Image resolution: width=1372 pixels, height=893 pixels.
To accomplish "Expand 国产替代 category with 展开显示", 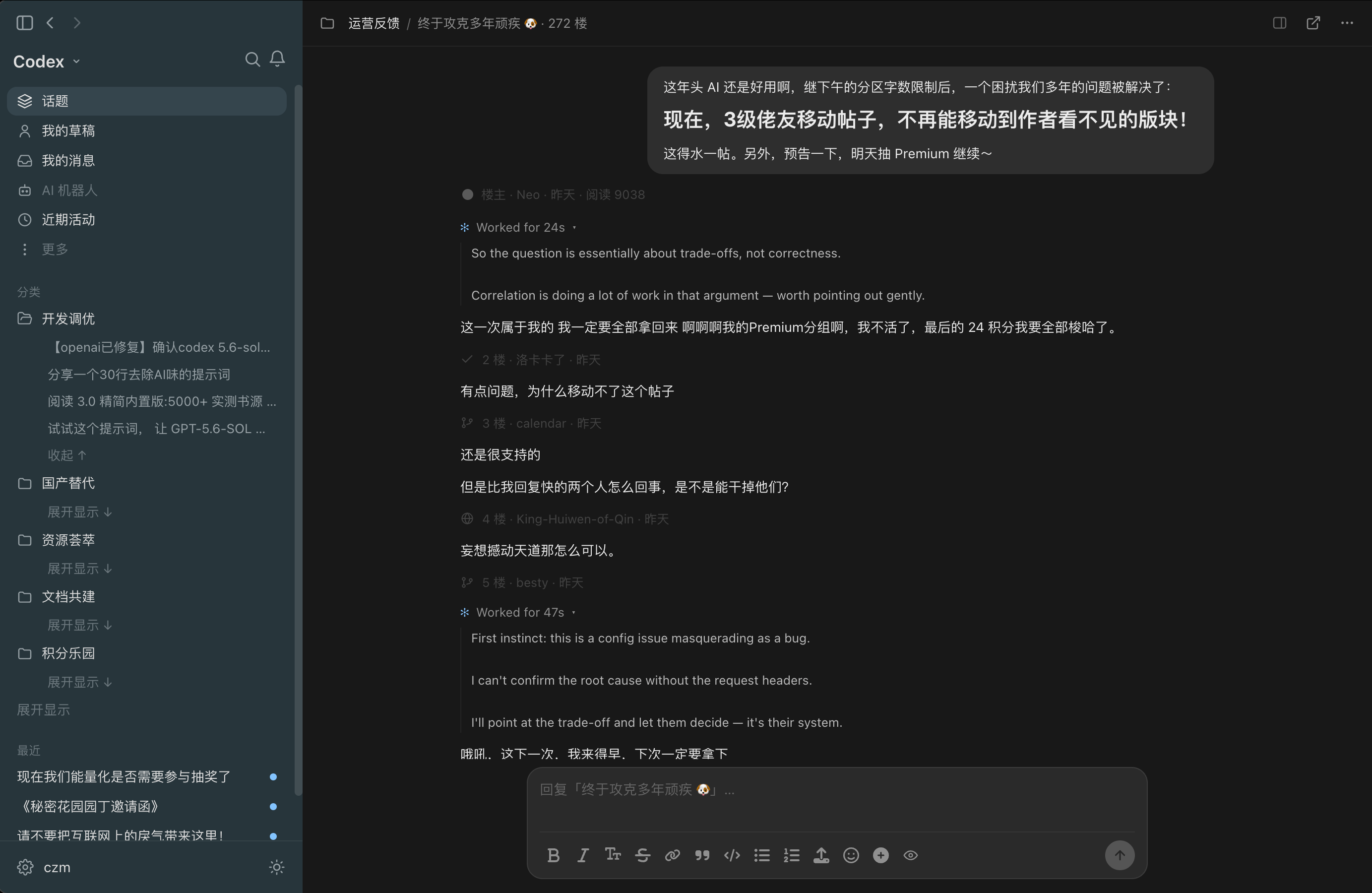I will 79,512.
